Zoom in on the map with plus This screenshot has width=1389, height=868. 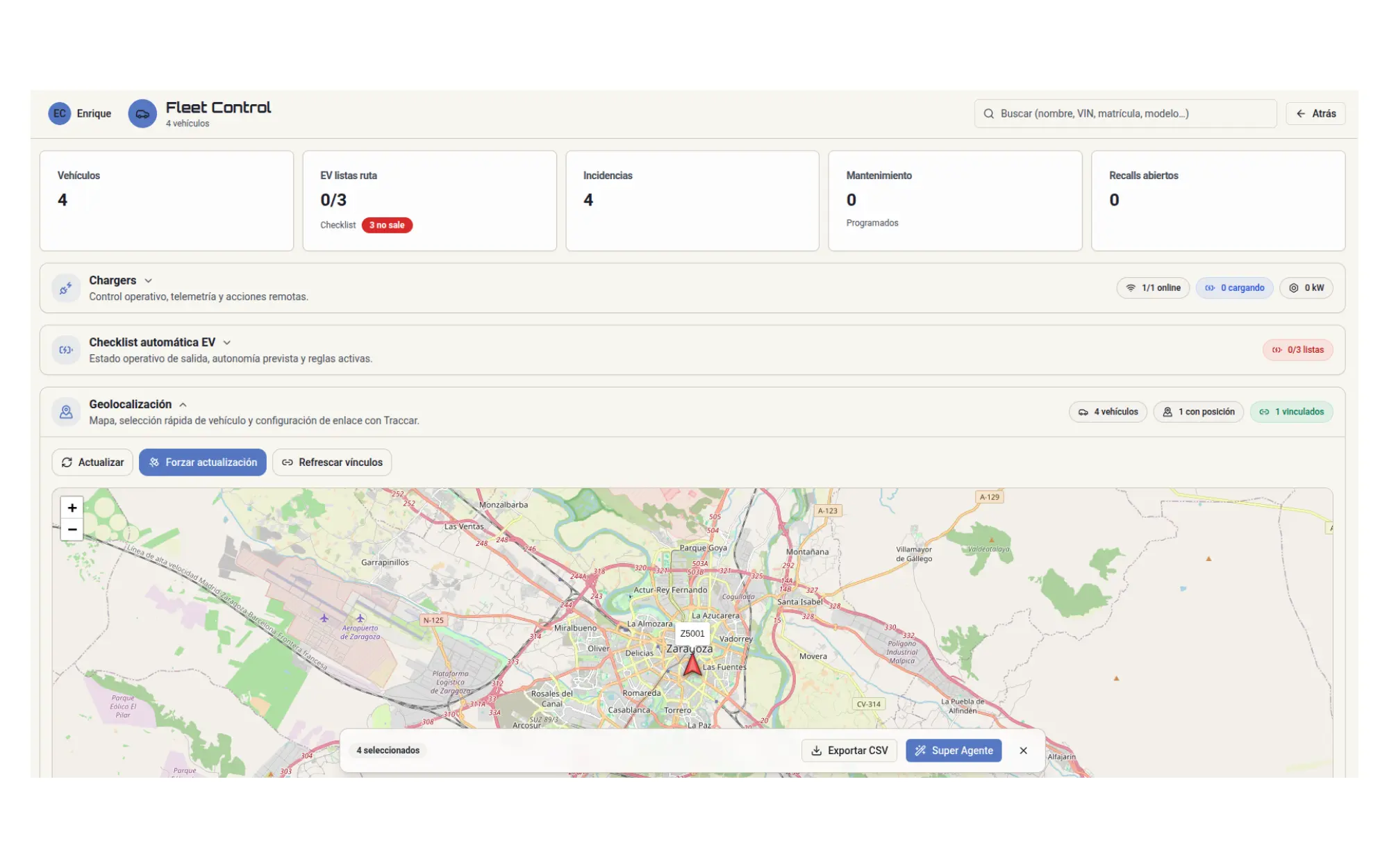click(x=72, y=508)
